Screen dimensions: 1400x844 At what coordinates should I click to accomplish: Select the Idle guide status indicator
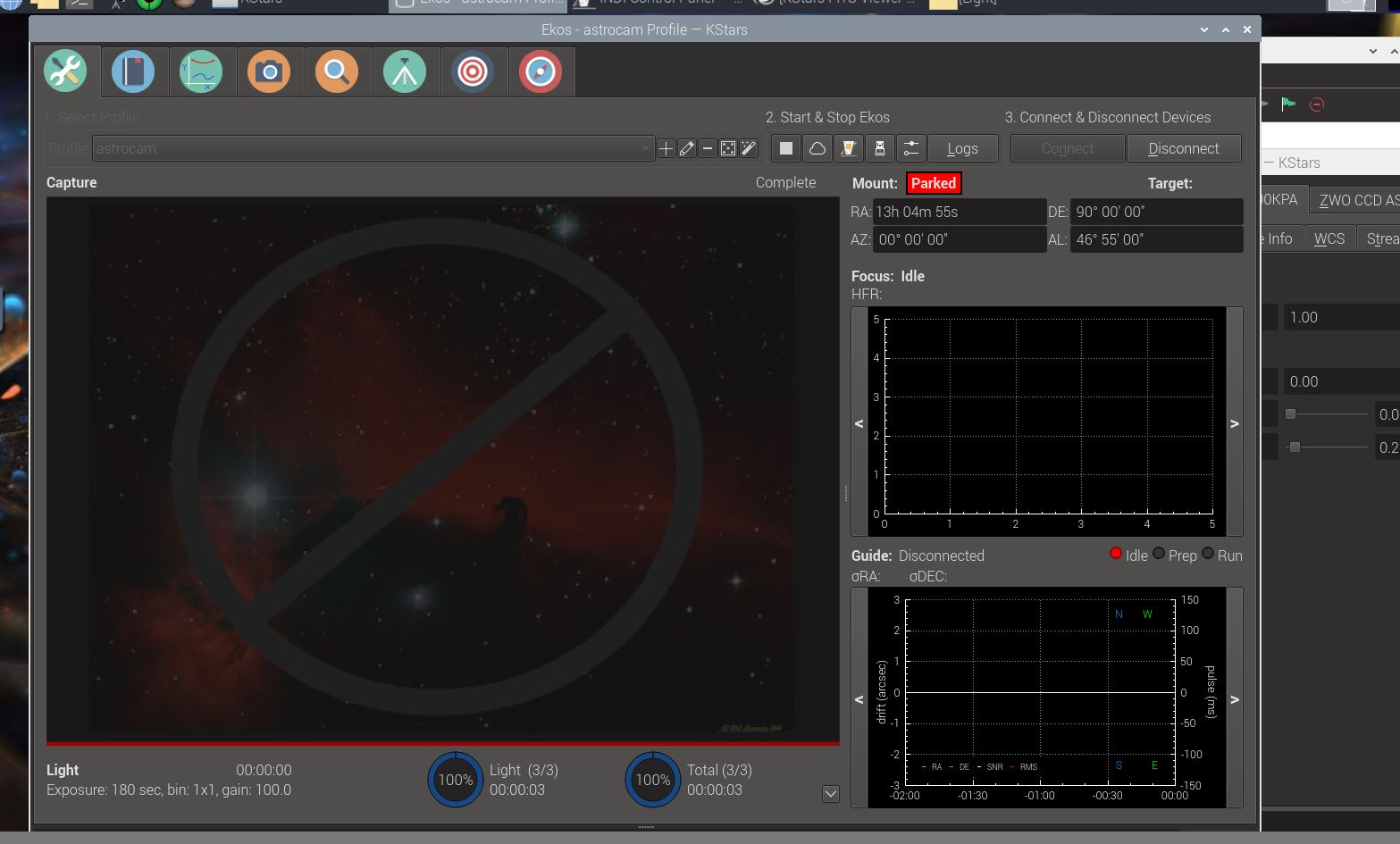coord(1116,554)
